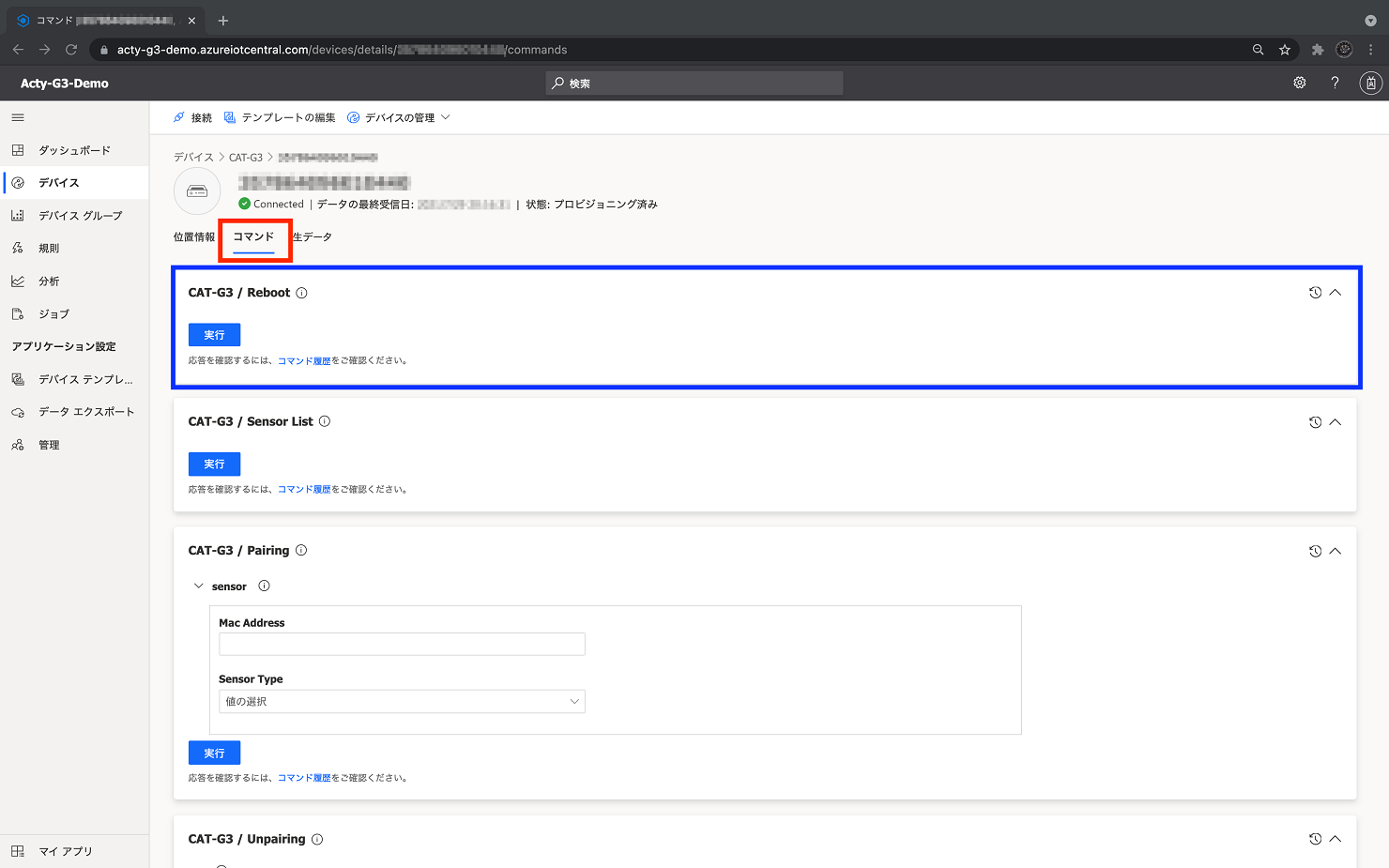Run the Reboot command with 実行

tap(214, 335)
